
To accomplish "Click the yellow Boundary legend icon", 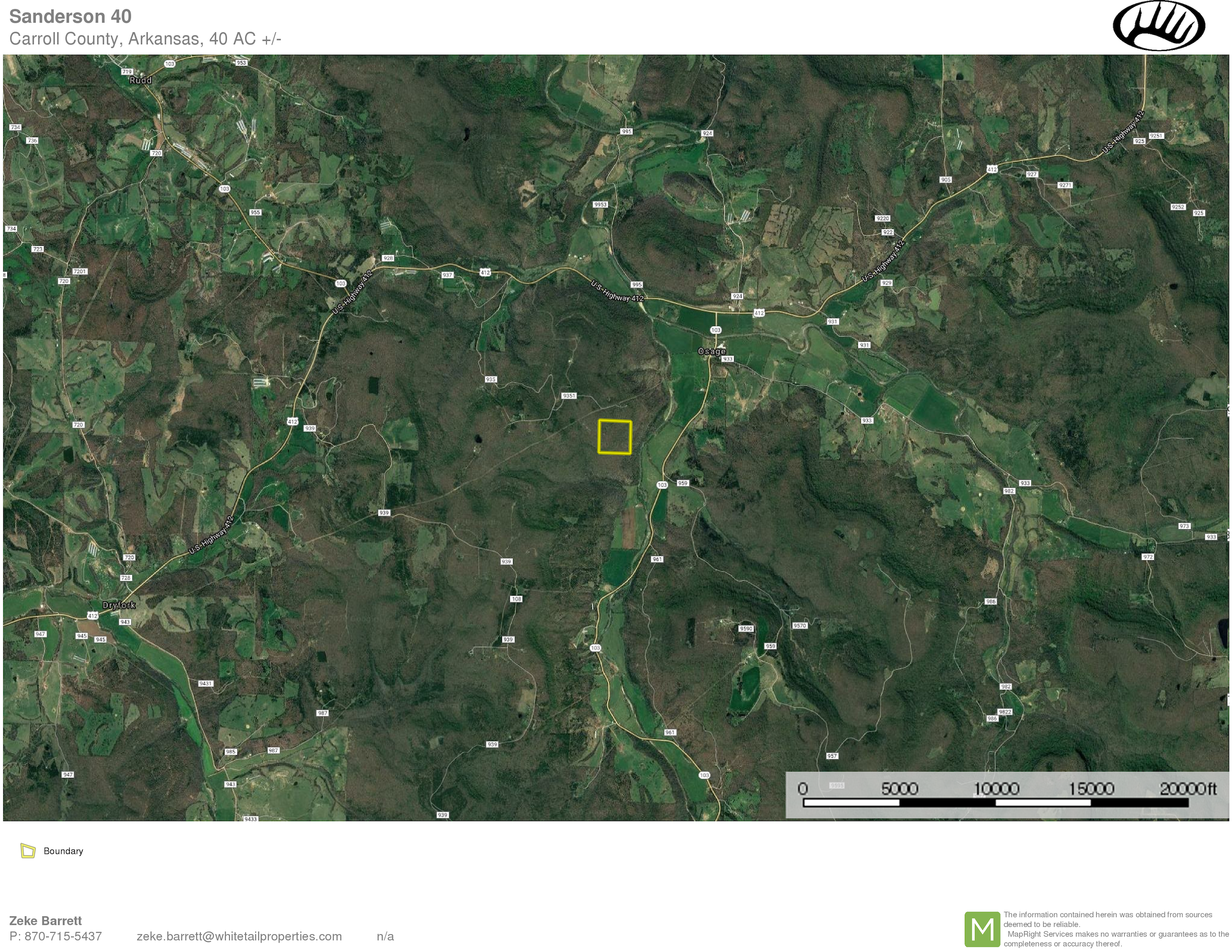I will [x=27, y=850].
